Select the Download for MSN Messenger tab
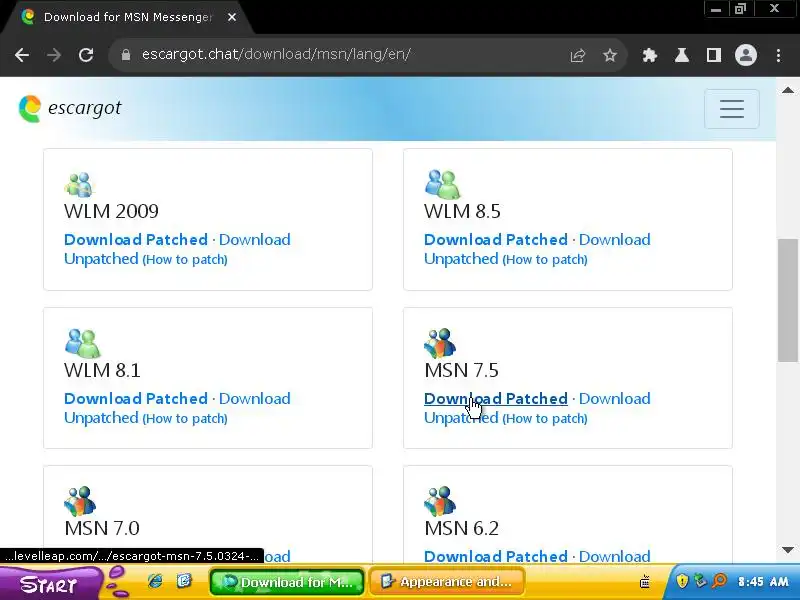 (128, 17)
